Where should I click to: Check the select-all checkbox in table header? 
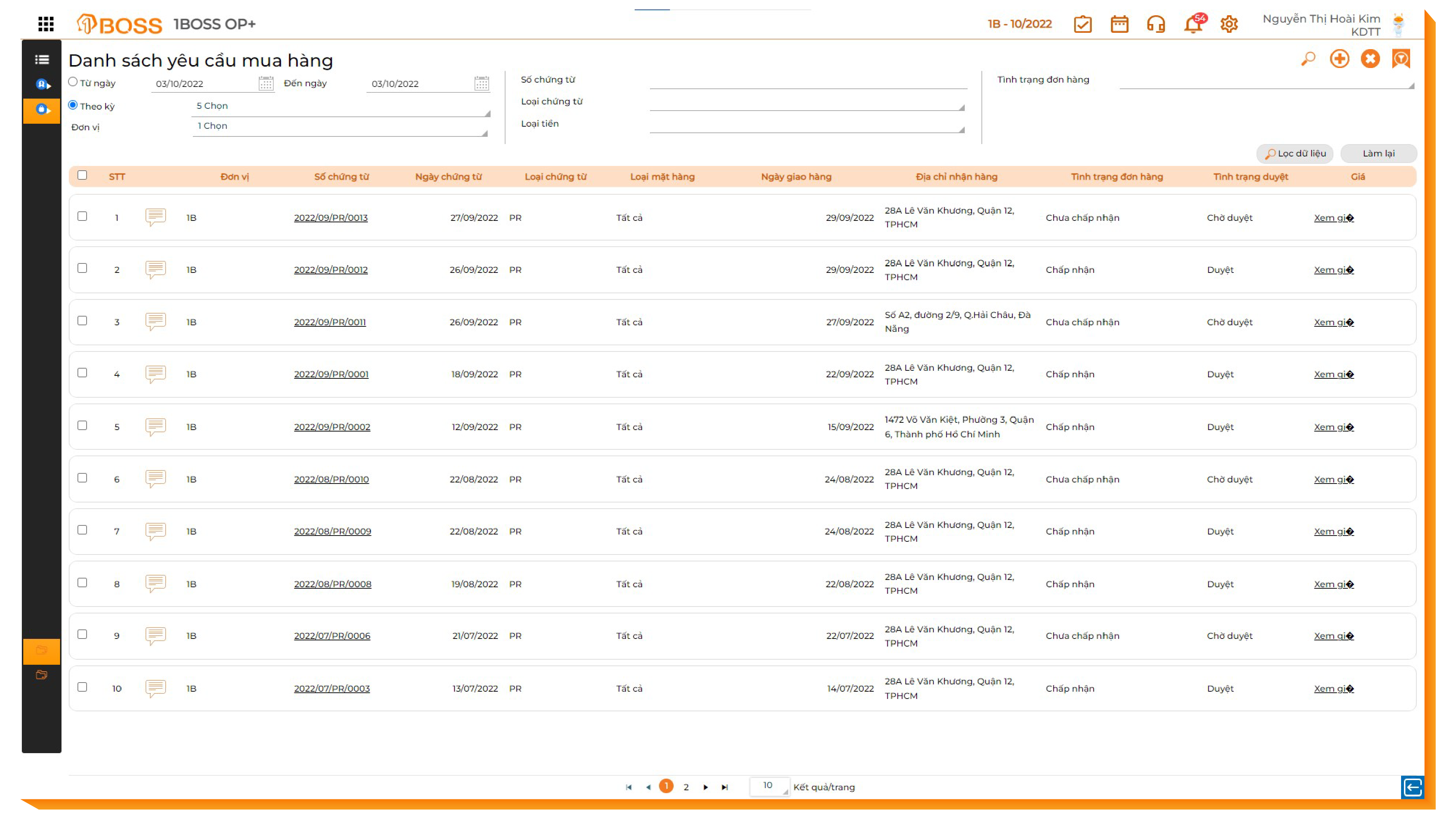pos(83,175)
